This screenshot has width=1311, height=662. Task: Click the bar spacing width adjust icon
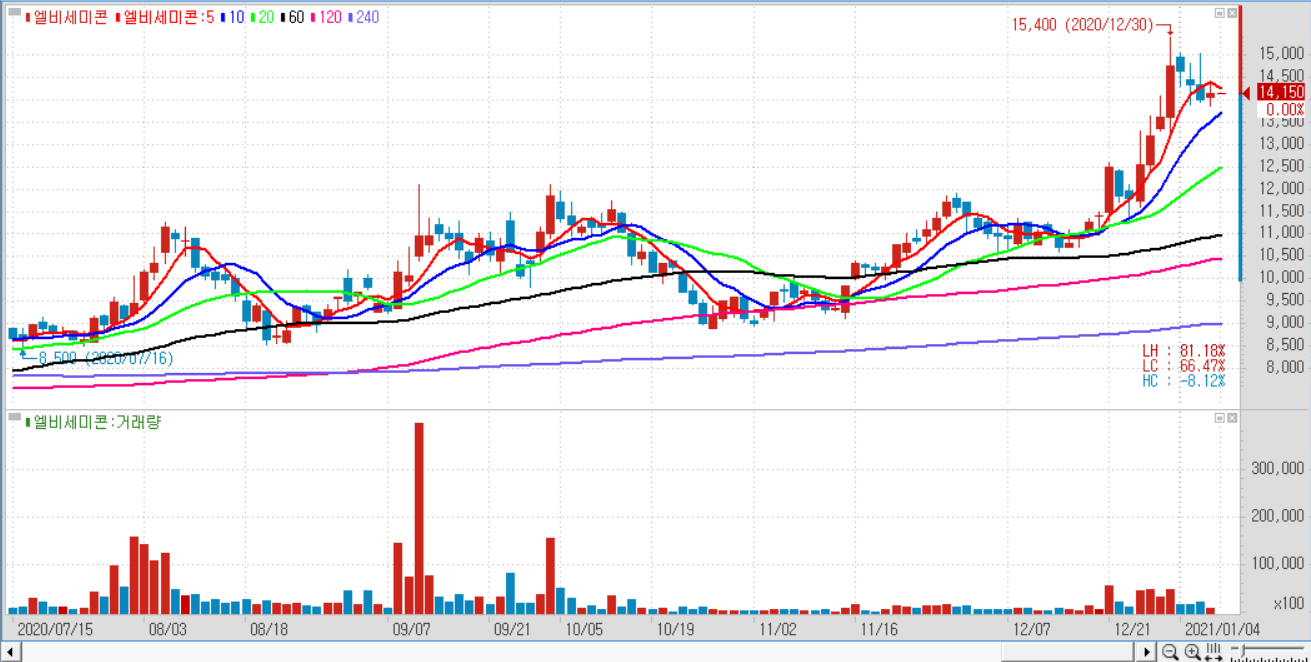1214,652
